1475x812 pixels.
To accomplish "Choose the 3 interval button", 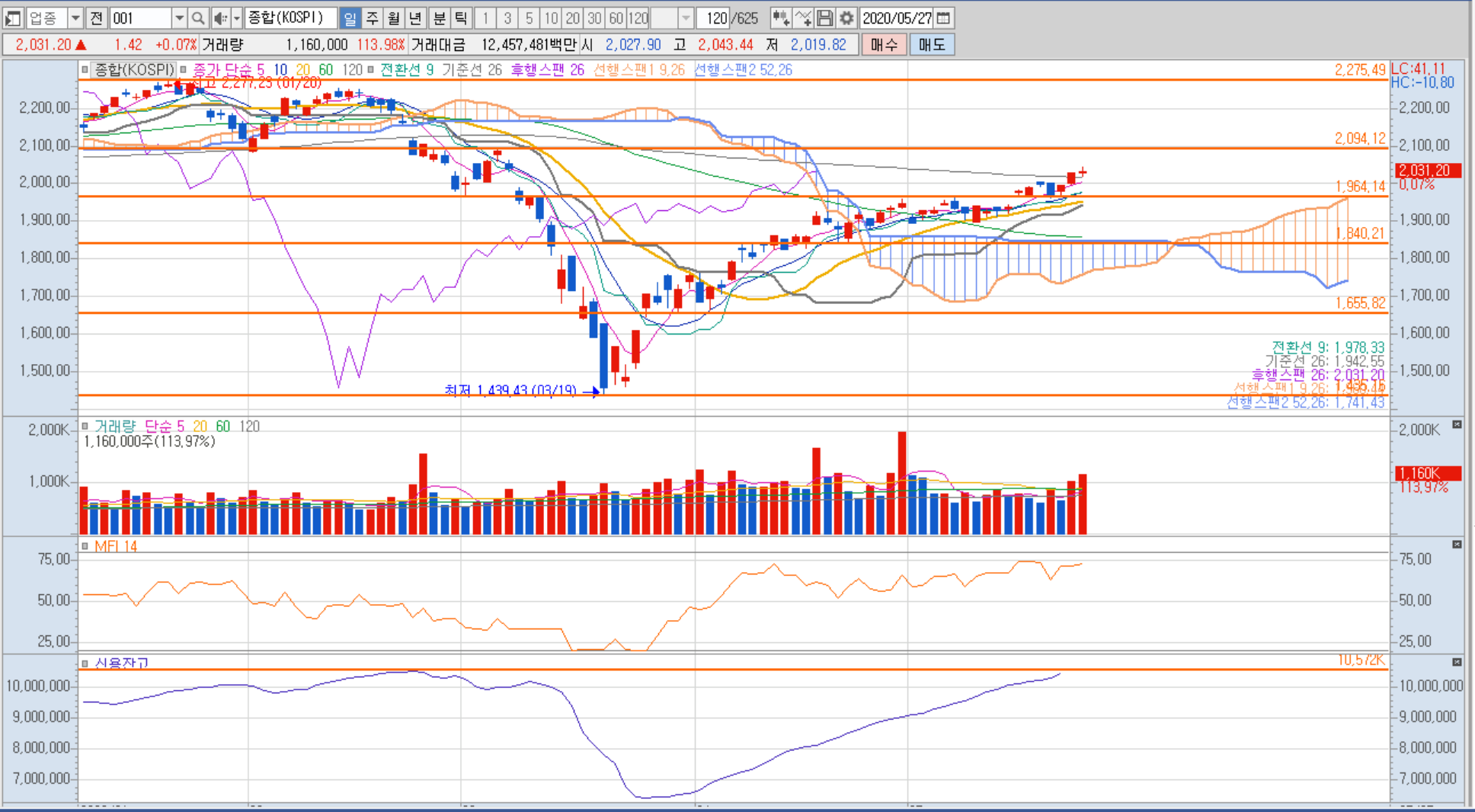I will [507, 18].
